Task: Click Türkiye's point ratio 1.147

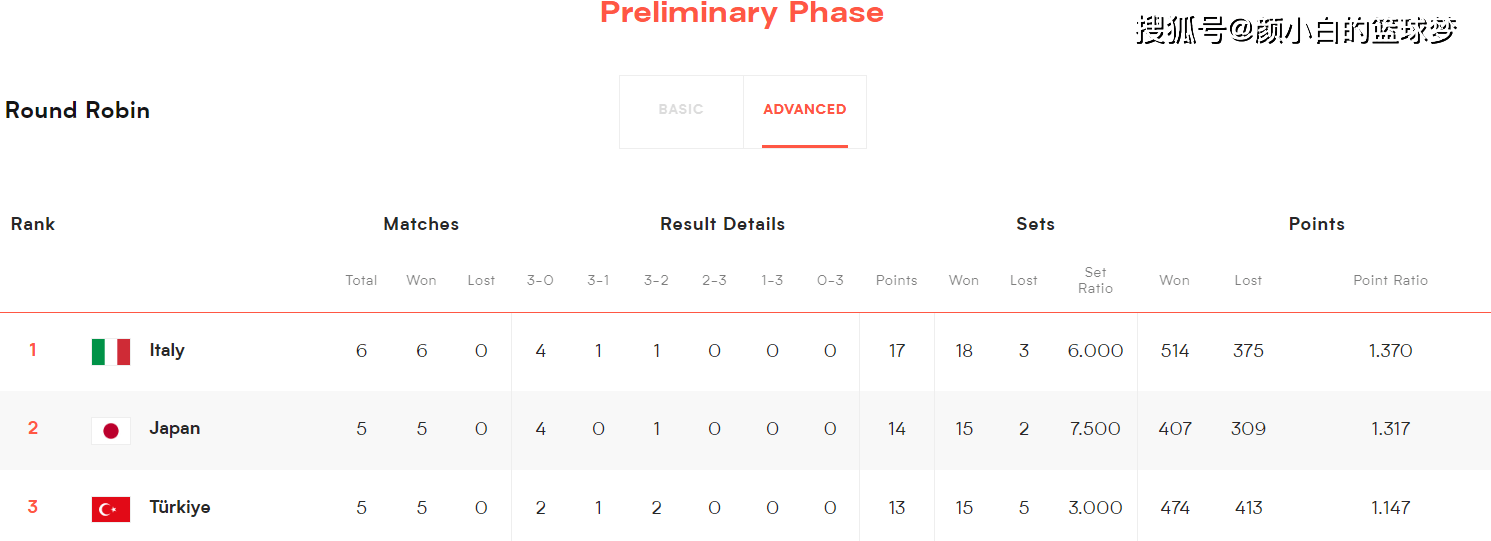Action: [x=1390, y=507]
